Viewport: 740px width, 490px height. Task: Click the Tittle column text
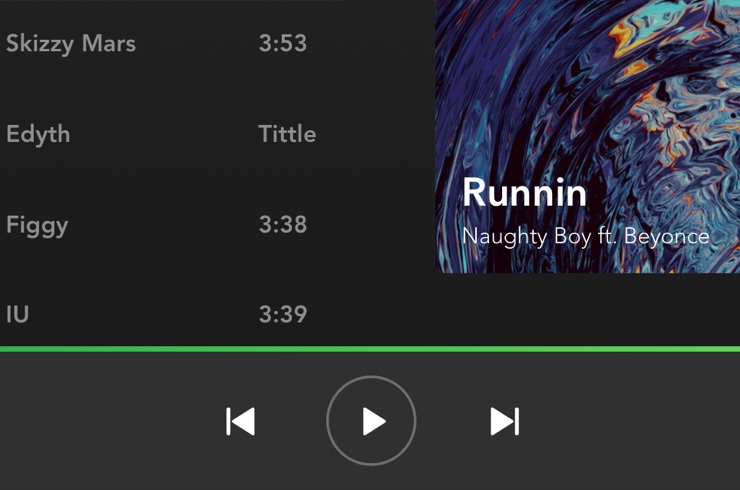(287, 134)
